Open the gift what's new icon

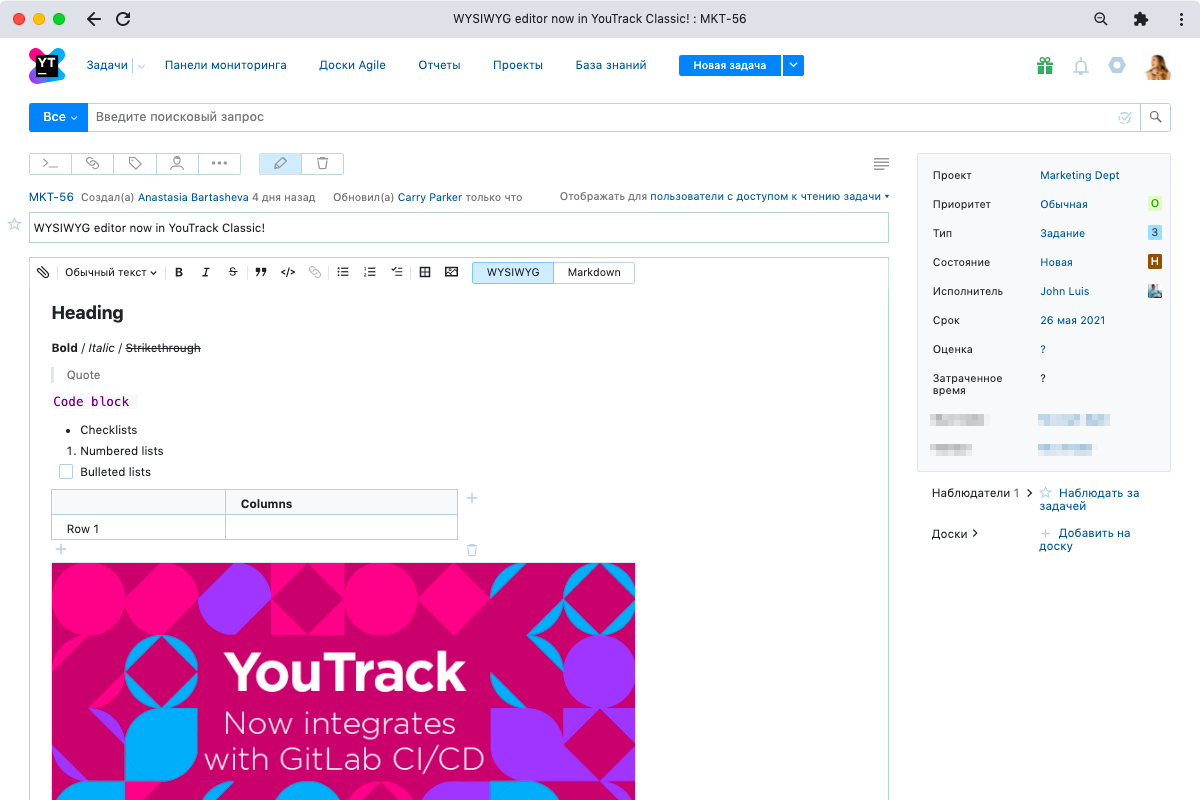point(1045,66)
